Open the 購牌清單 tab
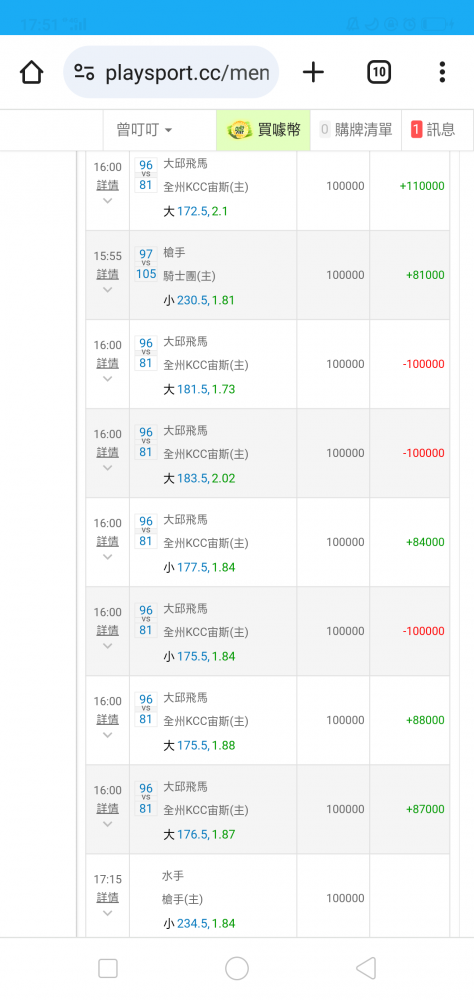Screen dimensions: 474x1000 pos(355,130)
